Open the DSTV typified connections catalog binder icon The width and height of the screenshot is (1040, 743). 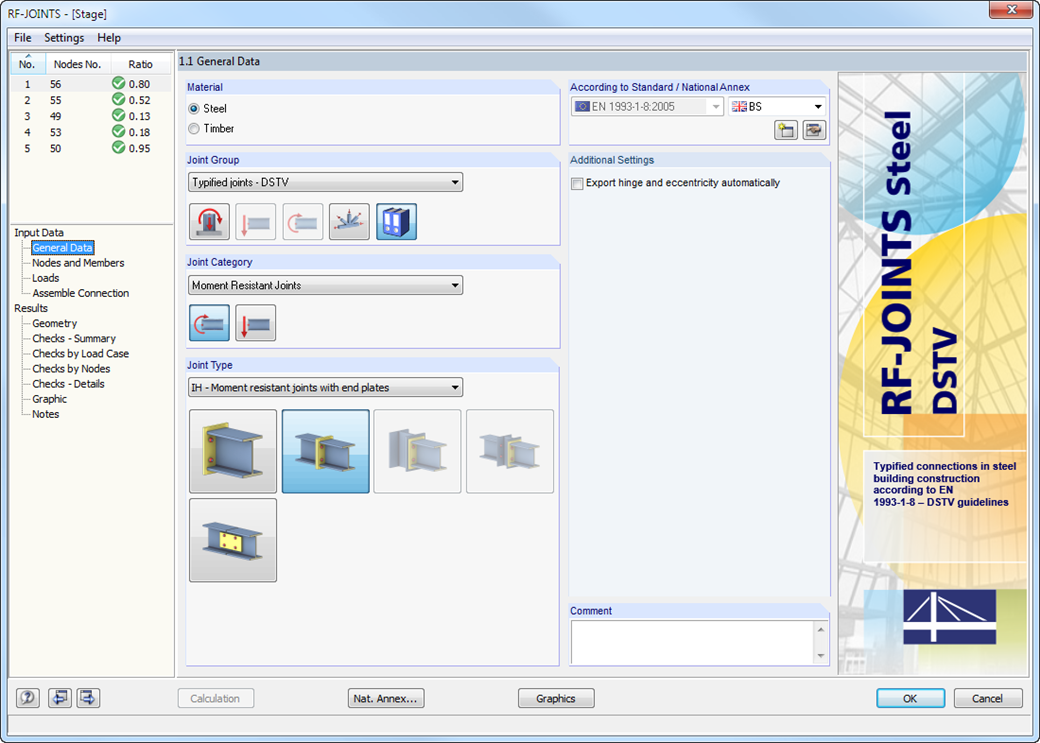click(396, 221)
